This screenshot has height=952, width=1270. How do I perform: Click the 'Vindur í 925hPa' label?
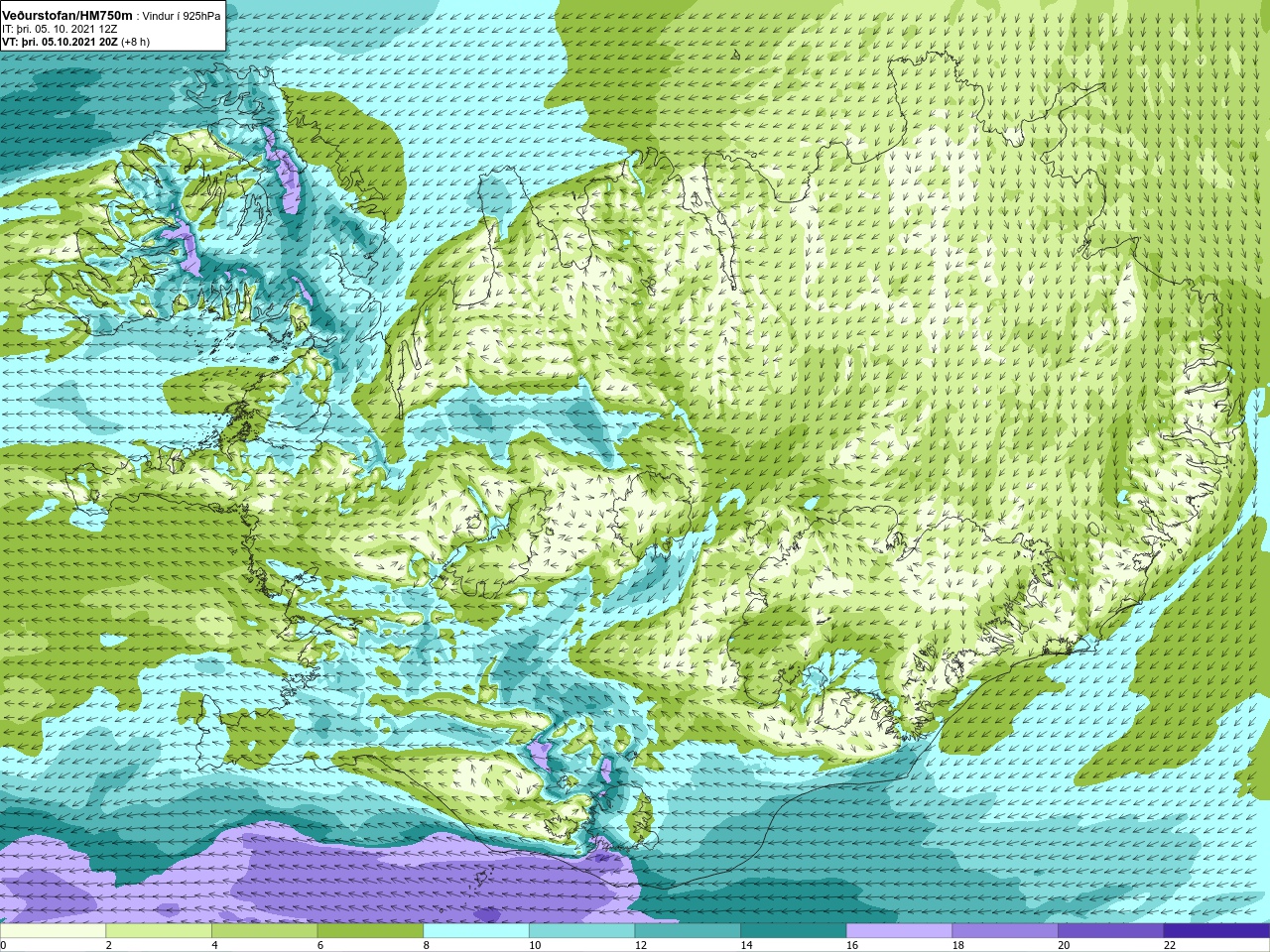pyautogui.click(x=182, y=16)
